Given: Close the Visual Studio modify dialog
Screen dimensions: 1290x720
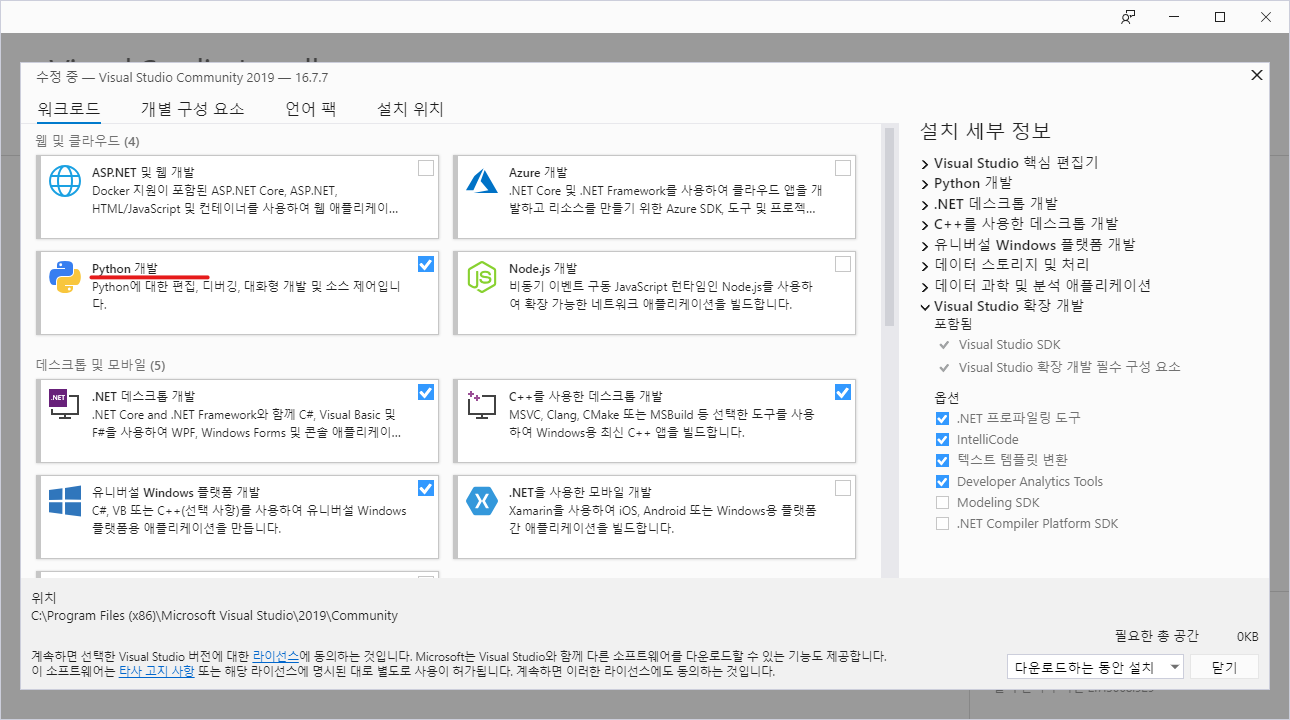Looking at the screenshot, I should [x=1256, y=75].
